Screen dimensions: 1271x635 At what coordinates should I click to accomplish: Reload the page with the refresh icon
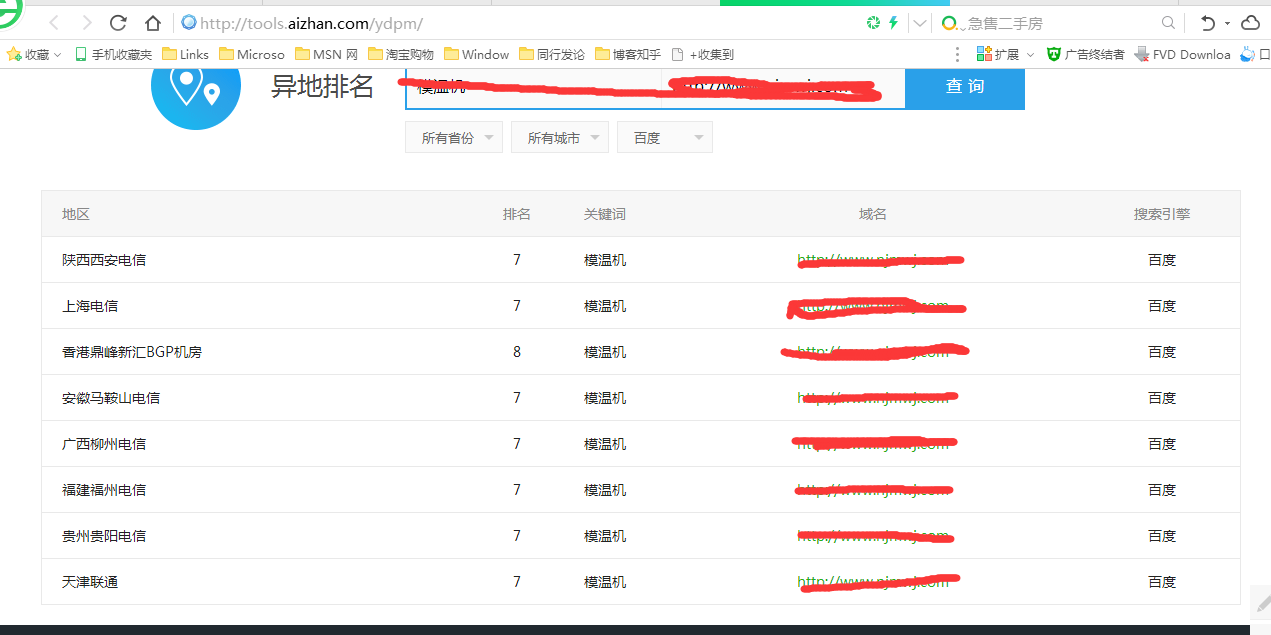[118, 23]
